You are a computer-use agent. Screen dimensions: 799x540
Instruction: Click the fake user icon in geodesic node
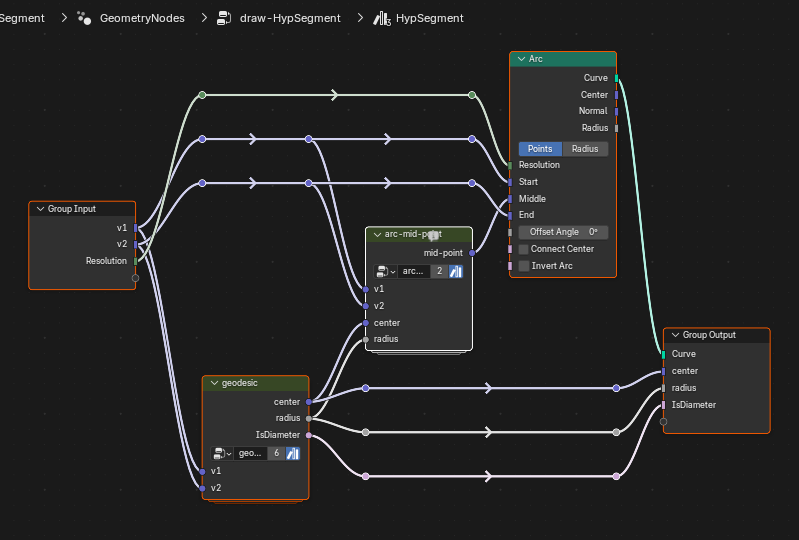pos(293,453)
